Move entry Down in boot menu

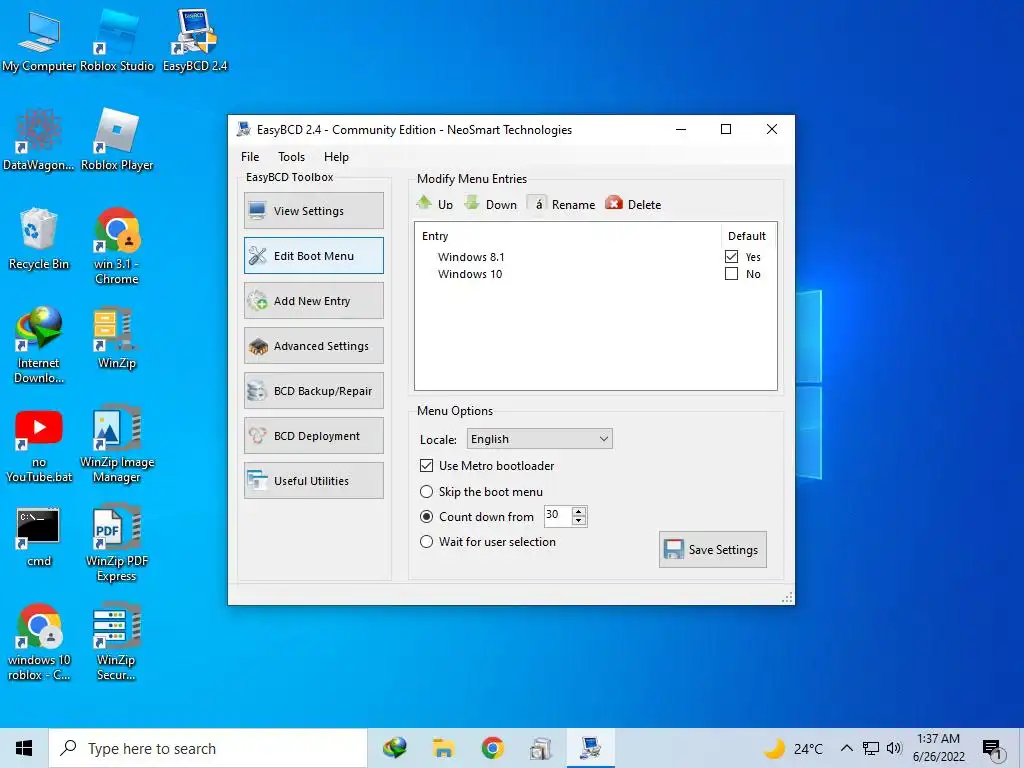(x=490, y=204)
